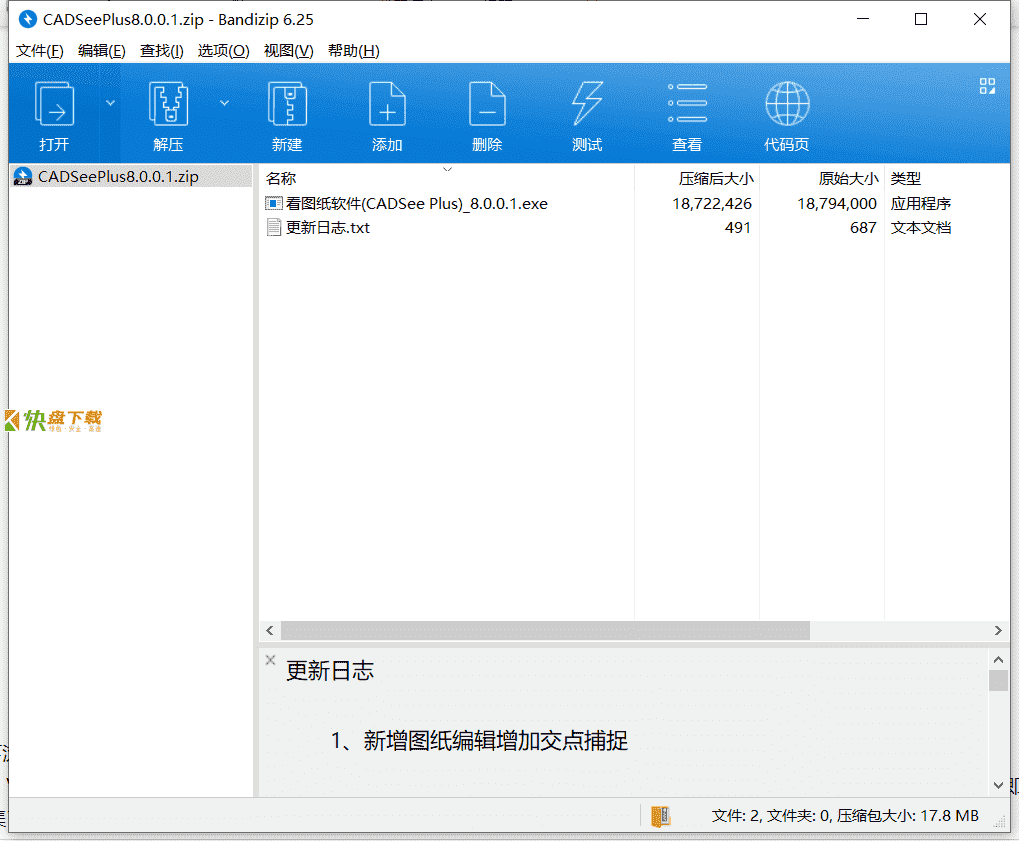Click the View (查看) list icon

(687, 103)
